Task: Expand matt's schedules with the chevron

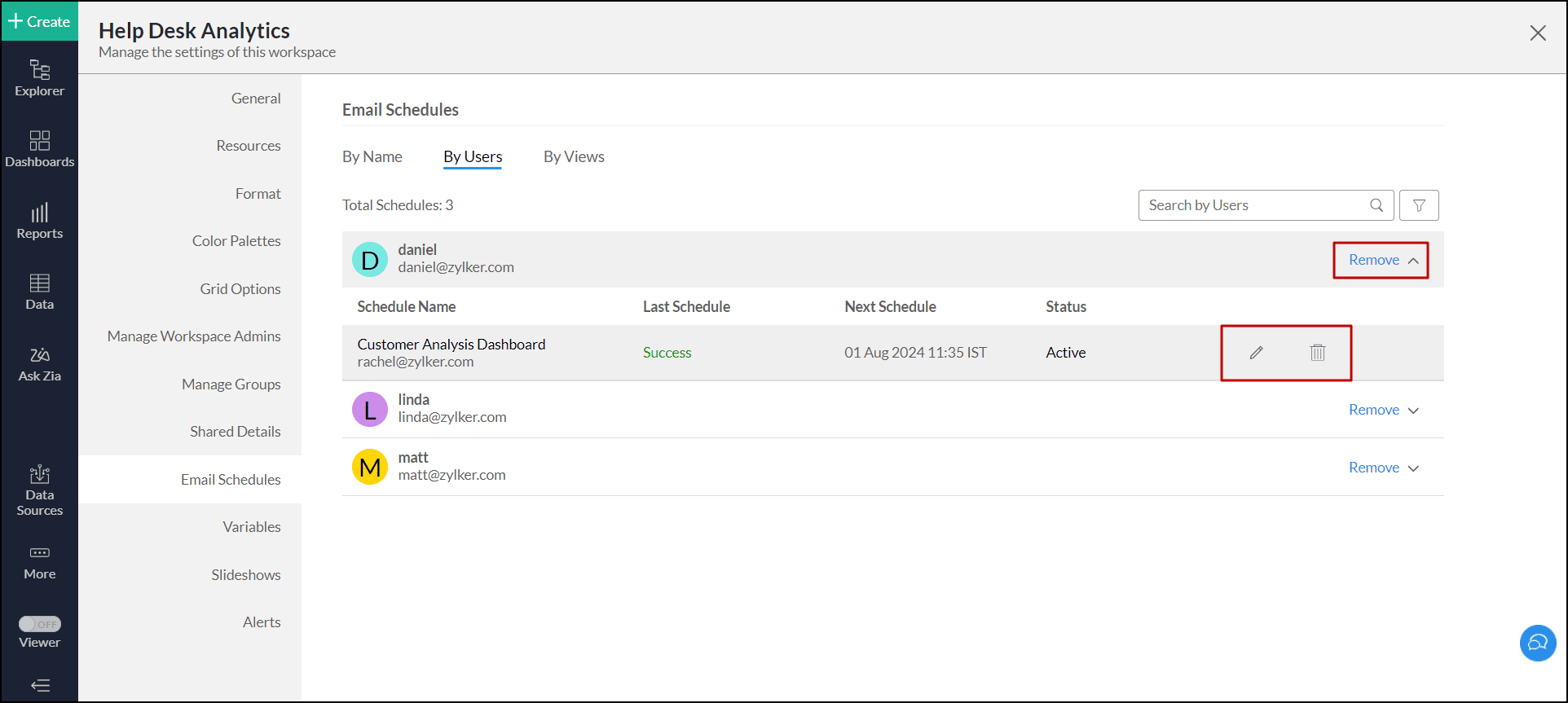Action: point(1413,468)
